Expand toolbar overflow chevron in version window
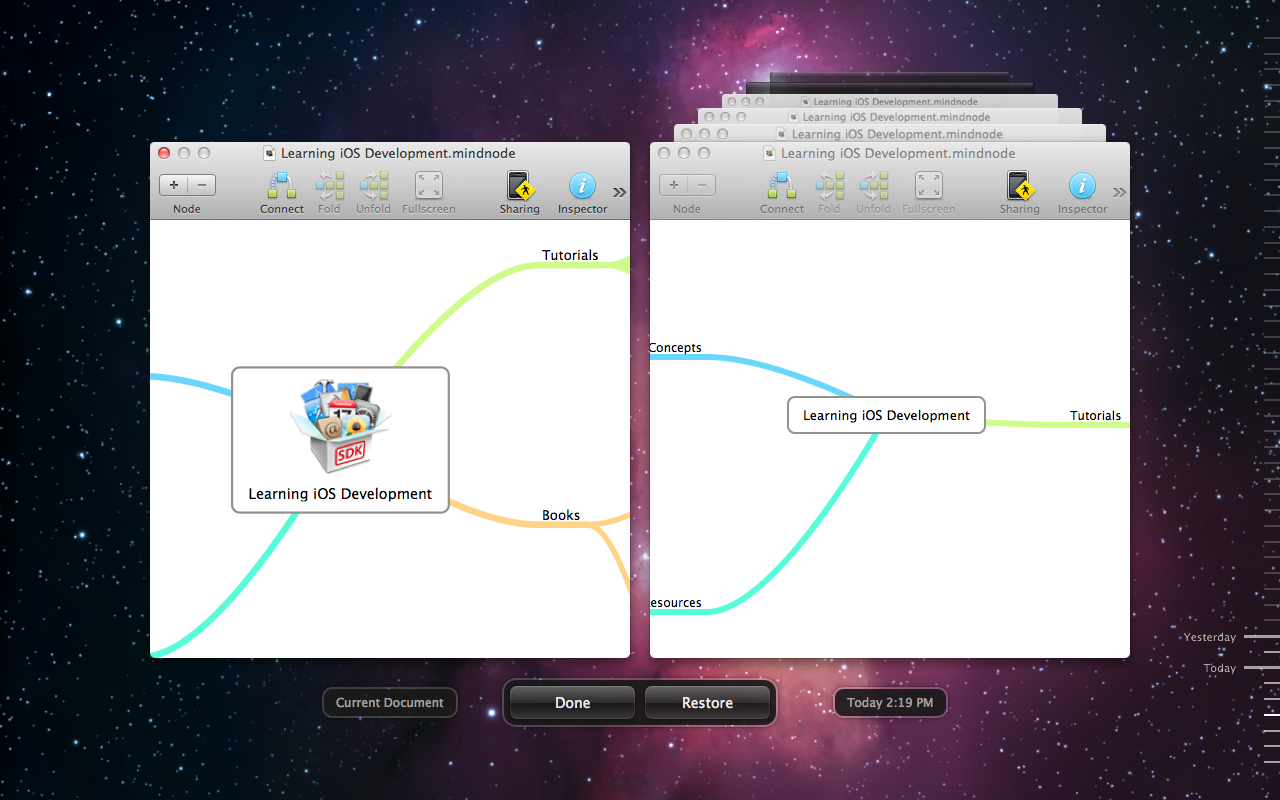Image resolution: width=1280 pixels, height=800 pixels. [1120, 192]
